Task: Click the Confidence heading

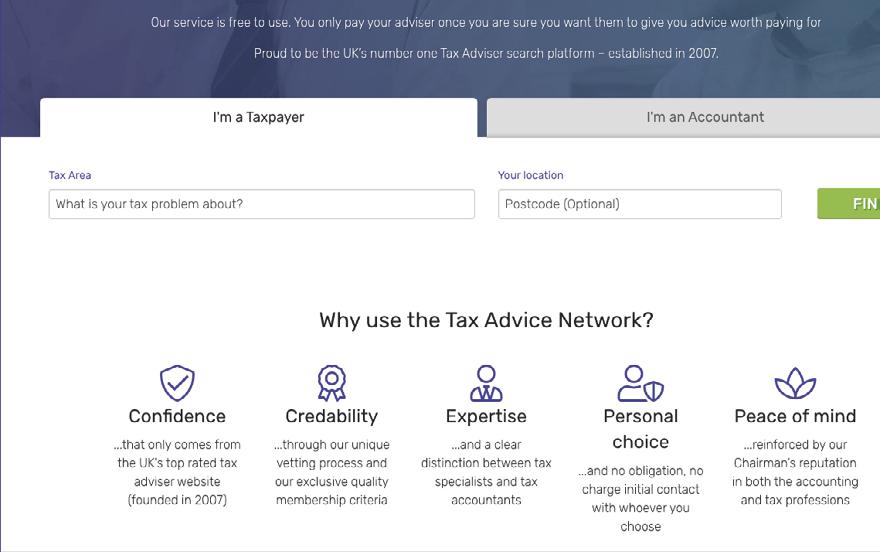Action: pyautogui.click(x=177, y=416)
